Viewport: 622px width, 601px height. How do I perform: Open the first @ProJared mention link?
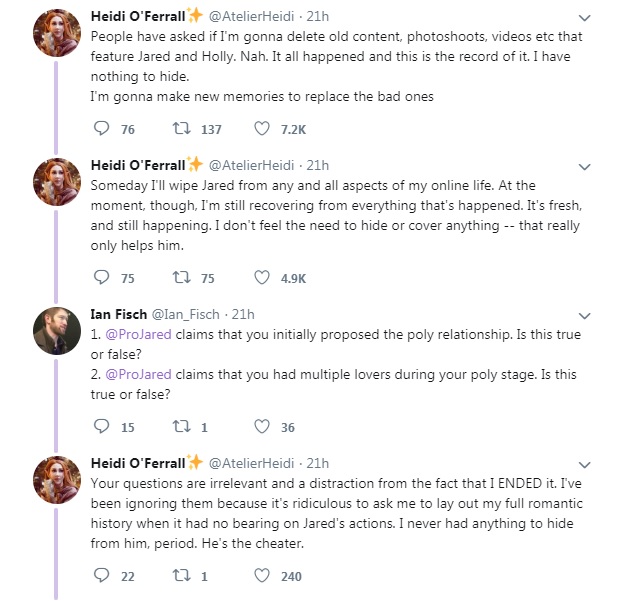click(x=138, y=334)
